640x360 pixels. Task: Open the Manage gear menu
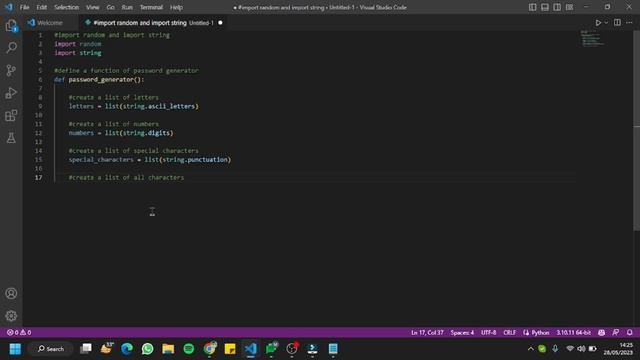coord(11,316)
